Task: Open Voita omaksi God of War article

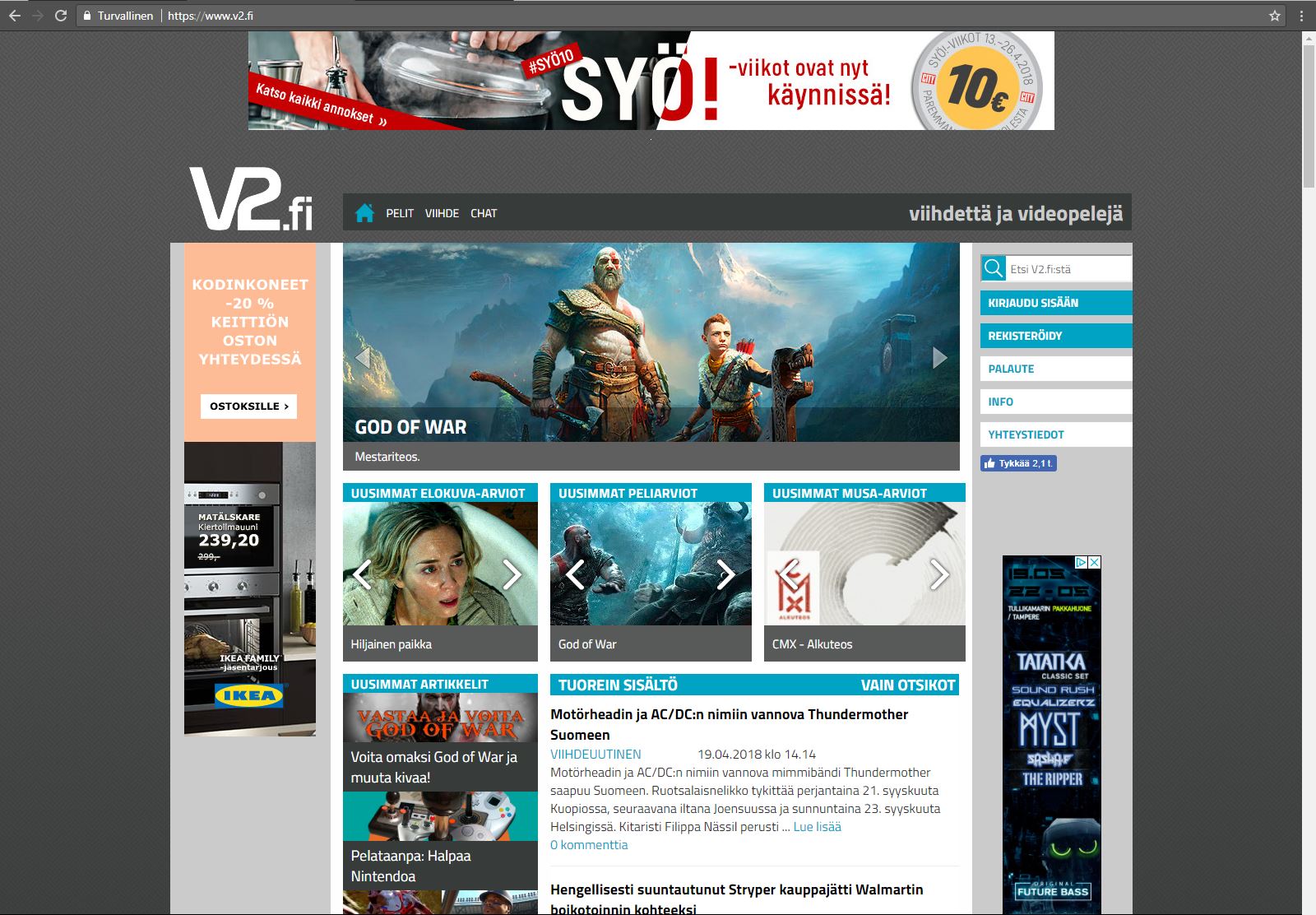Action: tap(434, 767)
